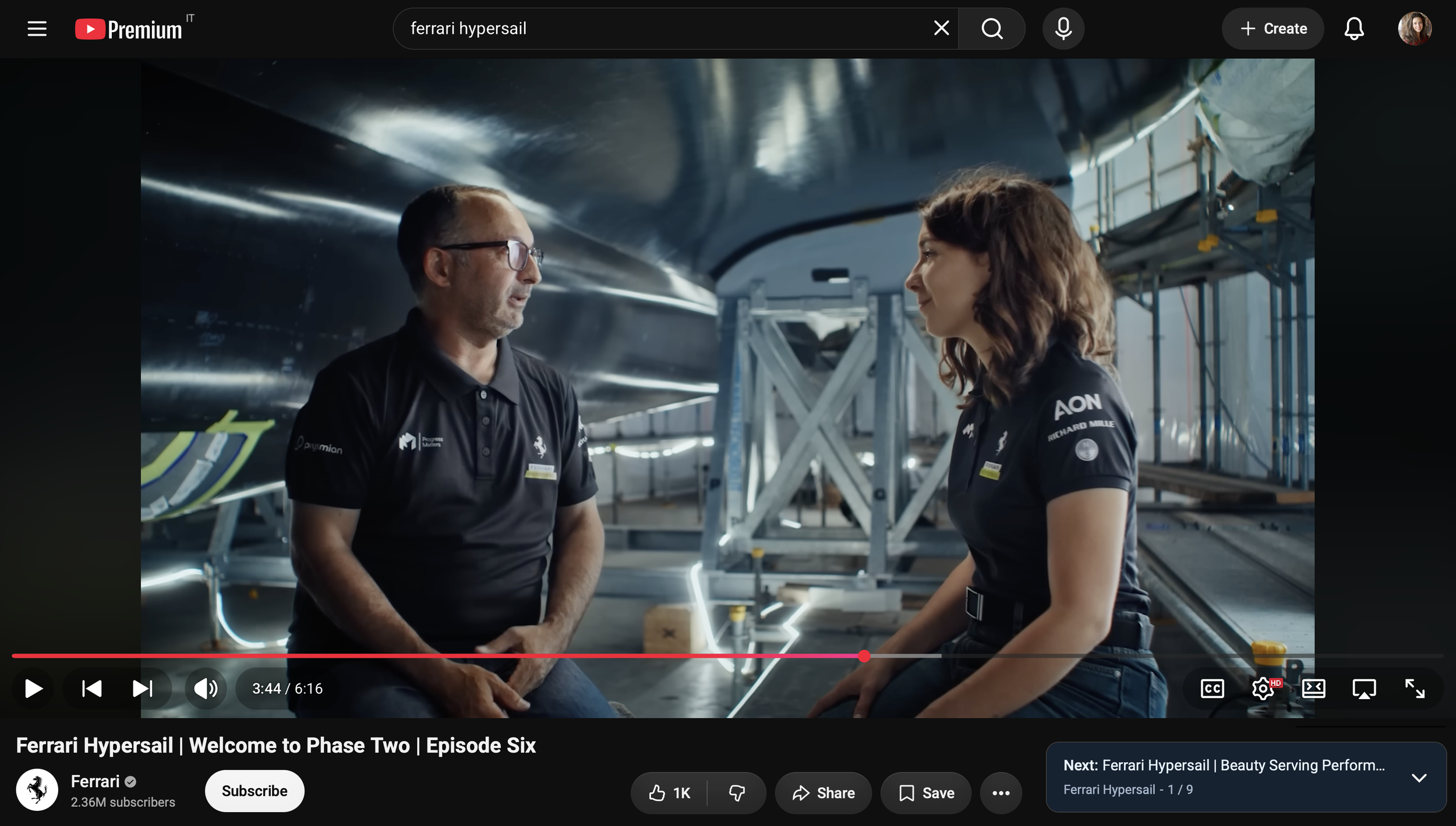Clear the search text with X
Image resolution: width=1456 pixels, height=826 pixels.
click(941, 28)
